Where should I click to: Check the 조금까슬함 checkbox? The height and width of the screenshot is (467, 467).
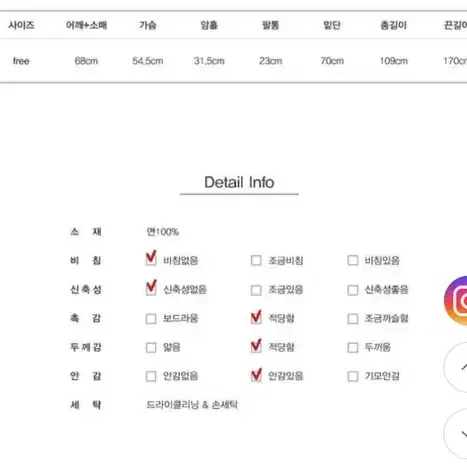[x=353, y=319]
